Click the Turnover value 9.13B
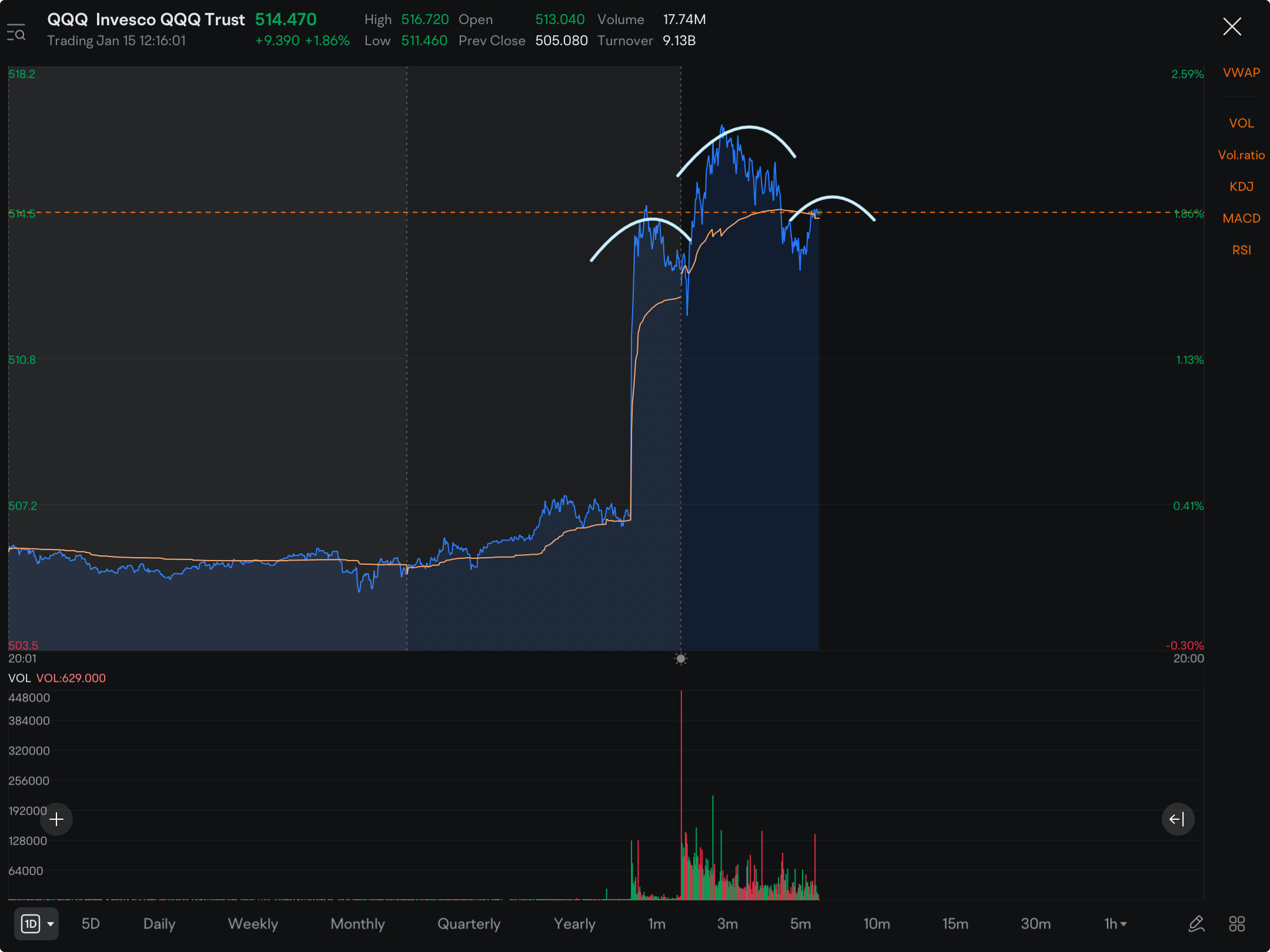 point(679,41)
